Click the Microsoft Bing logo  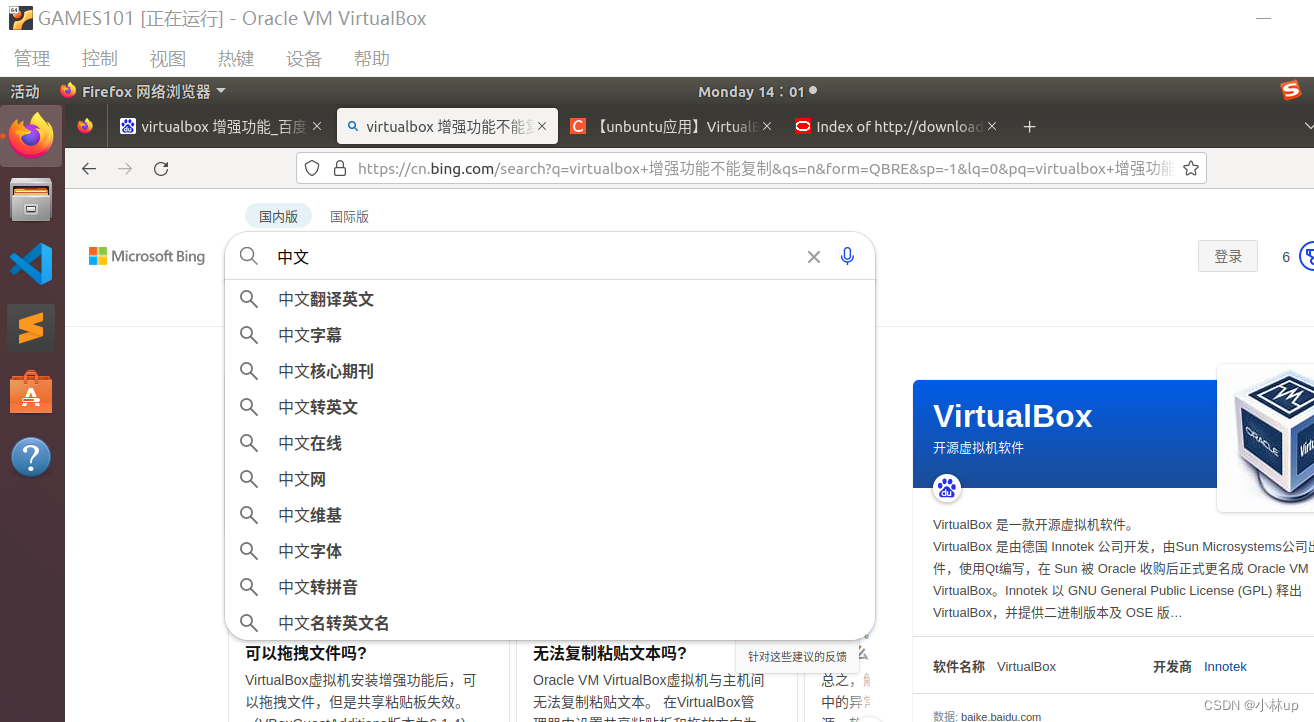coord(147,257)
